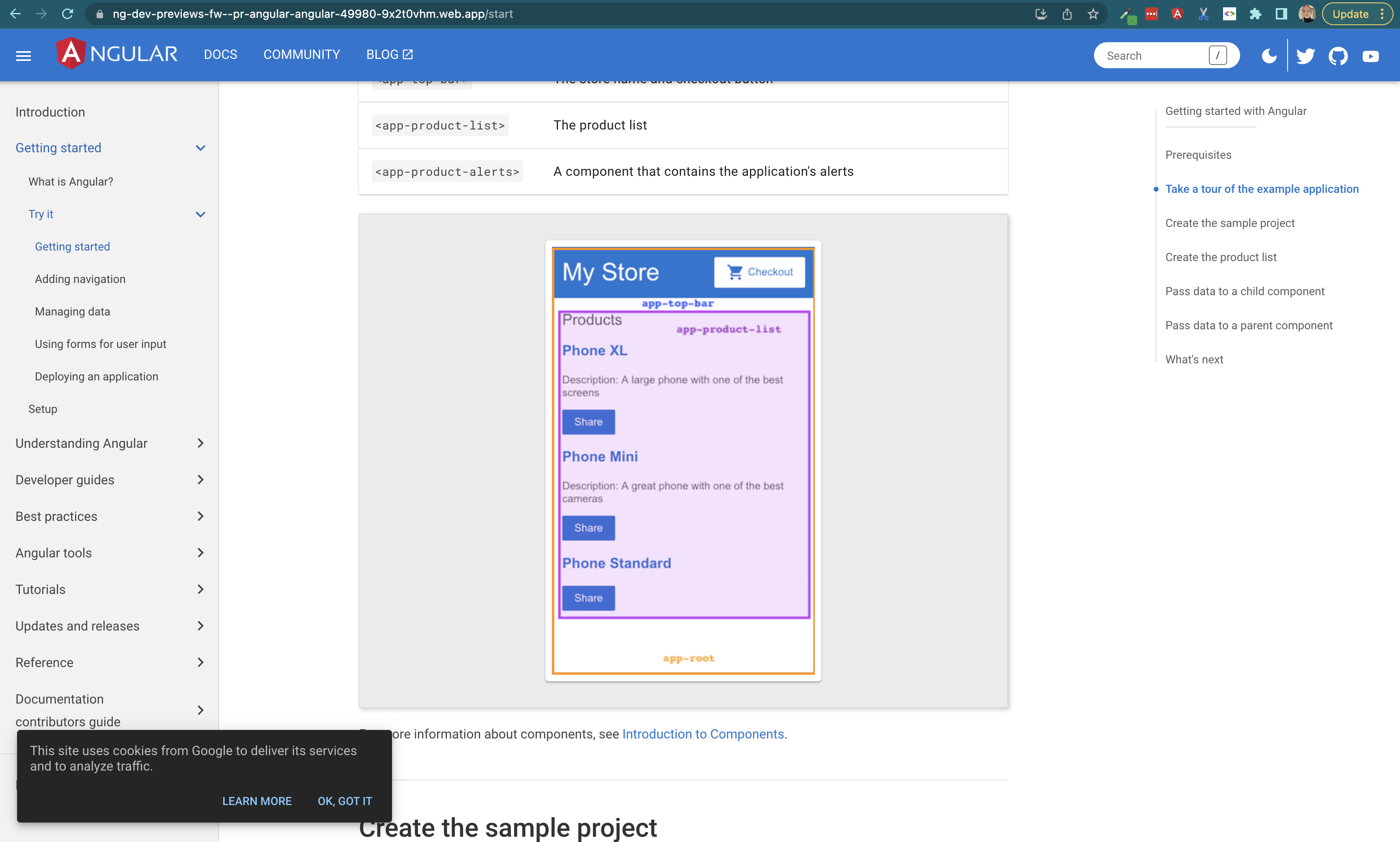Open the hamburger navigation menu
The width and height of the screenshot is (1400, 842).
[23, 55]
